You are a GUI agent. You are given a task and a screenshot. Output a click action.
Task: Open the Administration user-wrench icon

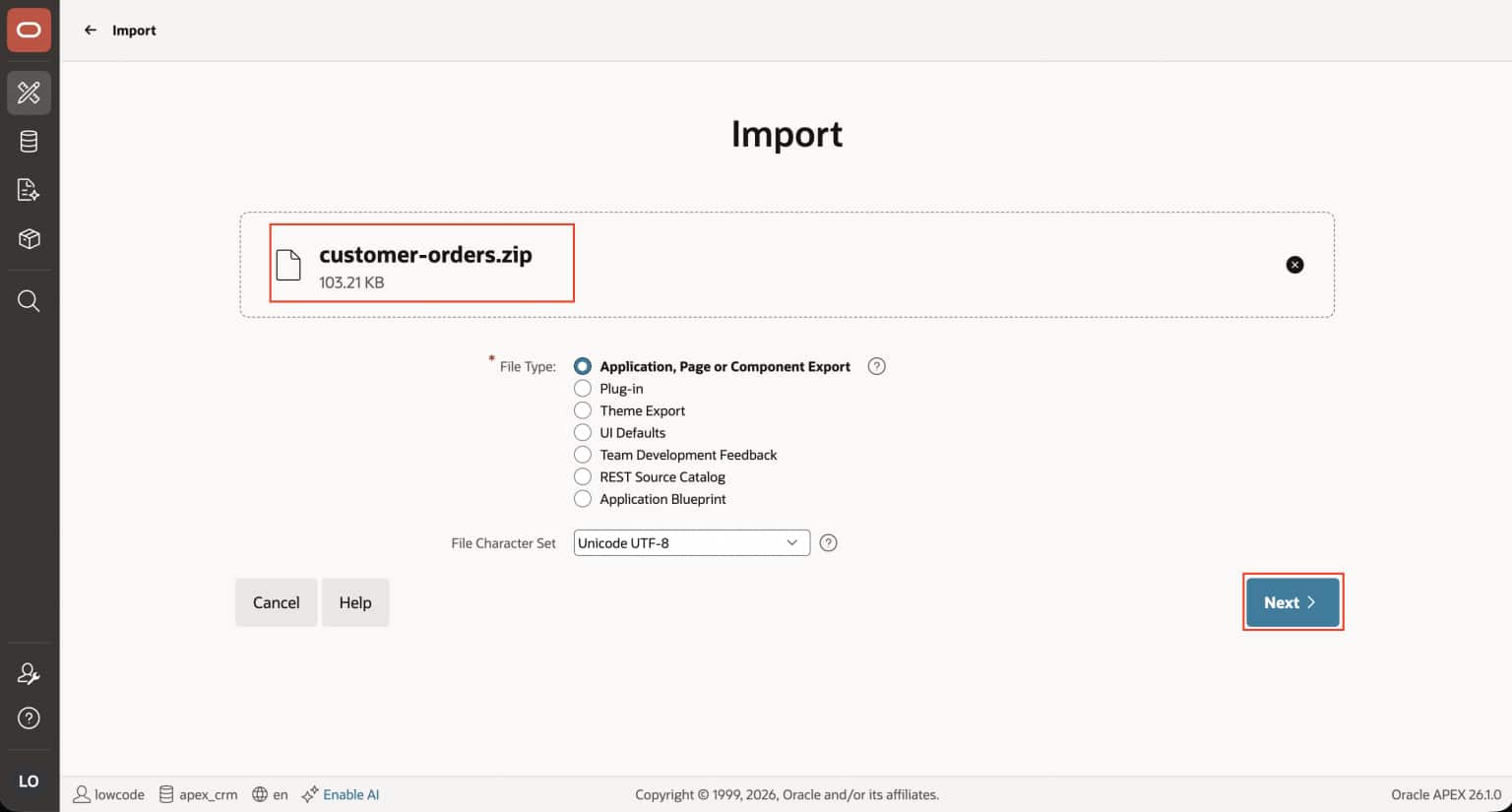(x=29, y=674)
